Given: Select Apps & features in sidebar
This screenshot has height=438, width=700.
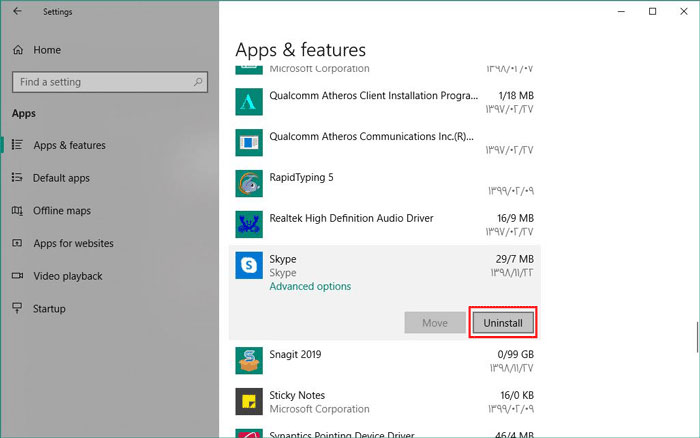Looking at the screenshot, I should point(69,145).
